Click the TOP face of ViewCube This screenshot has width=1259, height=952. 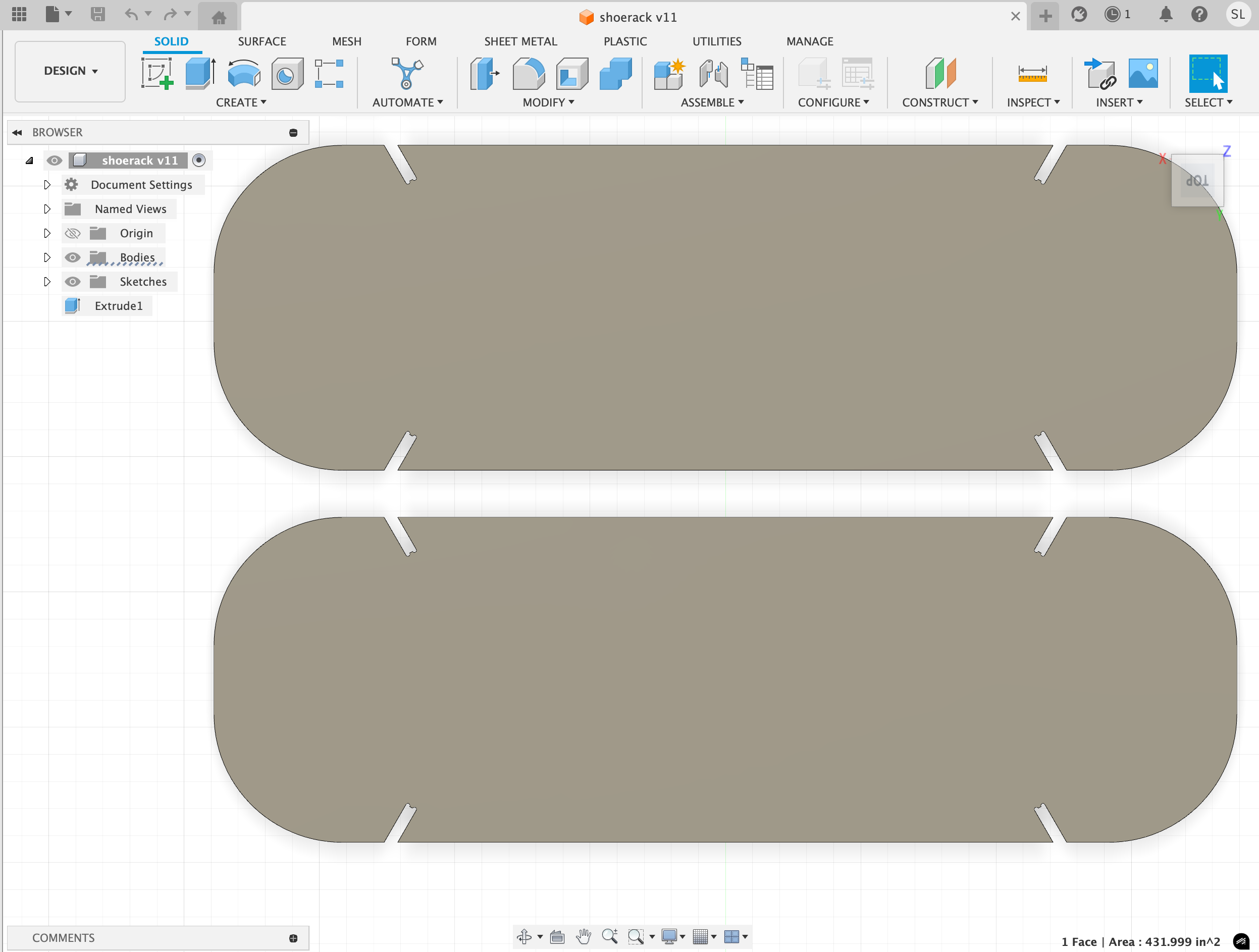[x=1197, y=181]
